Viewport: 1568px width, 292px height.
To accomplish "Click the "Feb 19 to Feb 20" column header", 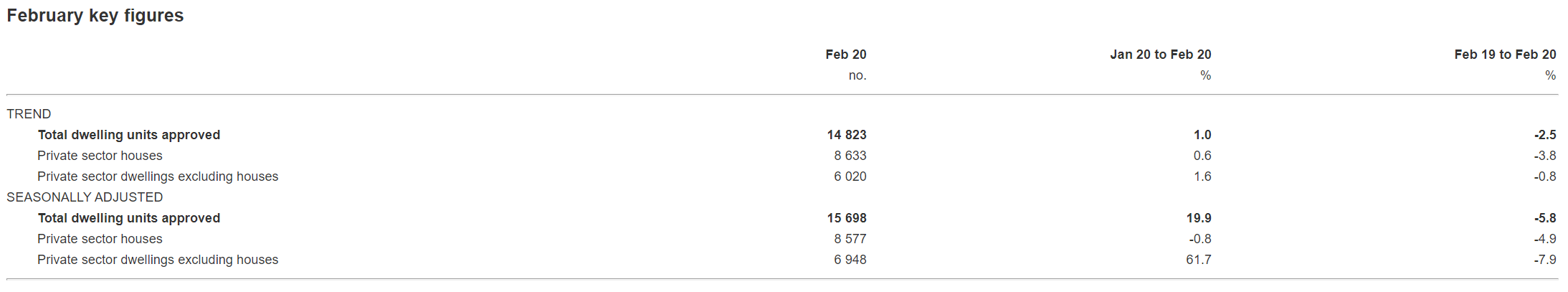I will pyautogui.click(x=1505, y=55).
